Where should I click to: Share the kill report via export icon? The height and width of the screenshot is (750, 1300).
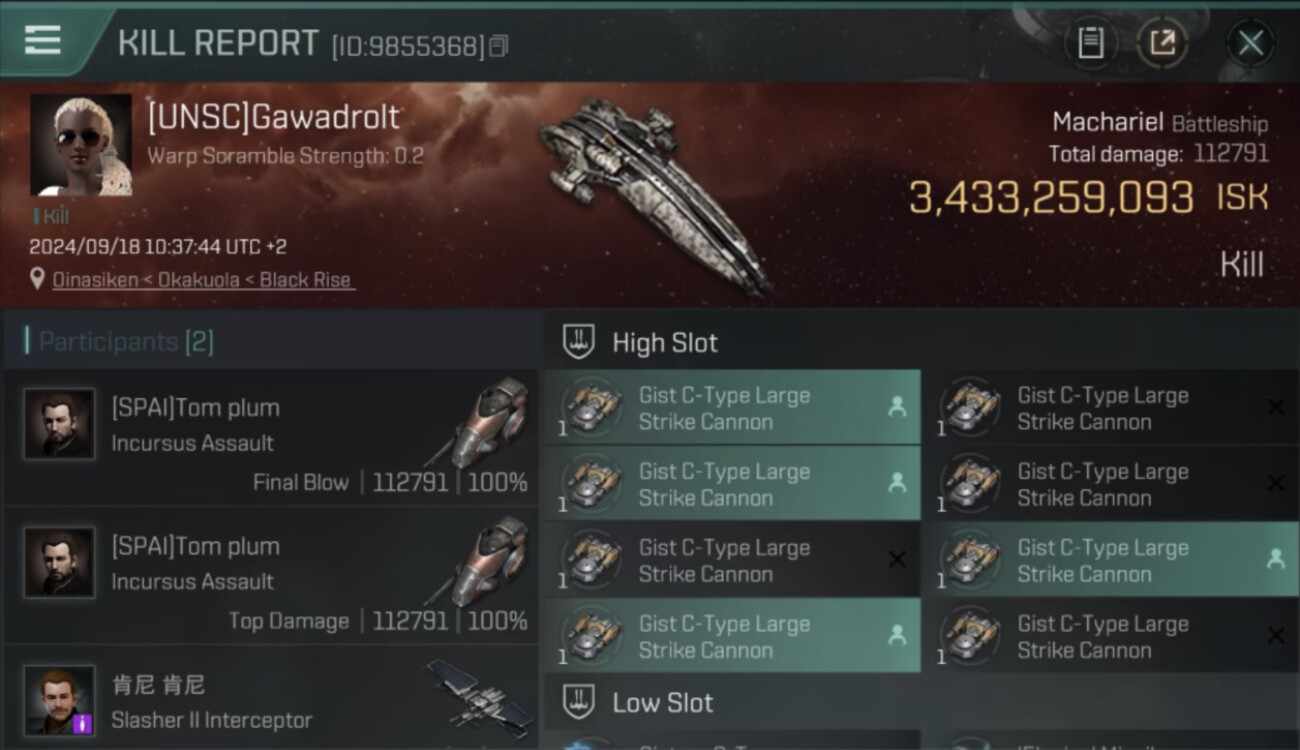coord(1162,43)
